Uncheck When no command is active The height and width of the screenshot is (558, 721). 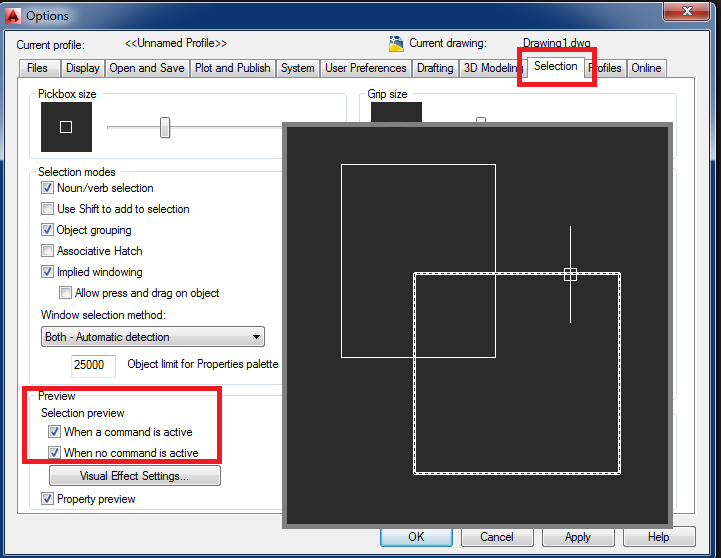(x=54, y=453)
